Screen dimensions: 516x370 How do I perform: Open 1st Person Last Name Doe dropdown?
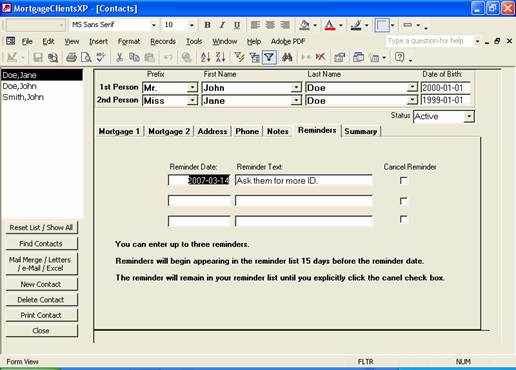tap(412, 87)
